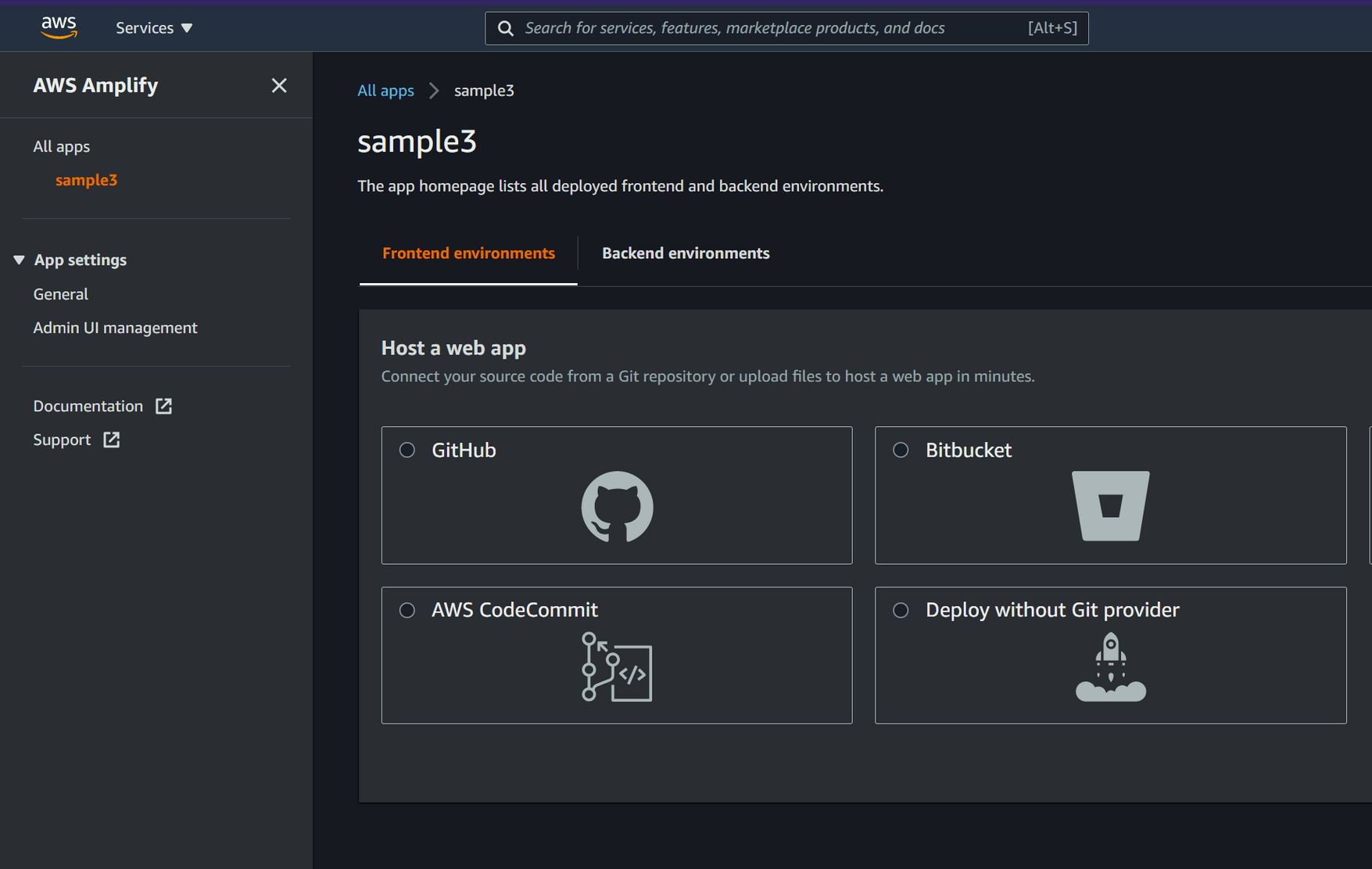Switch to the Backend environments tab

tap(686, 253)
